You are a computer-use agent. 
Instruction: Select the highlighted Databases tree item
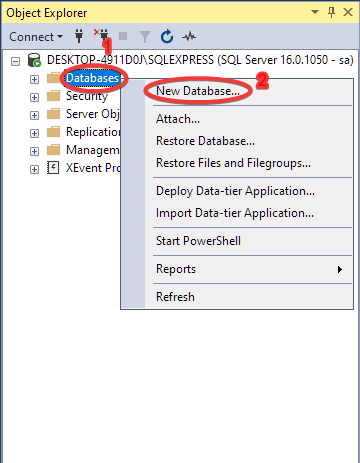(92, 78)
